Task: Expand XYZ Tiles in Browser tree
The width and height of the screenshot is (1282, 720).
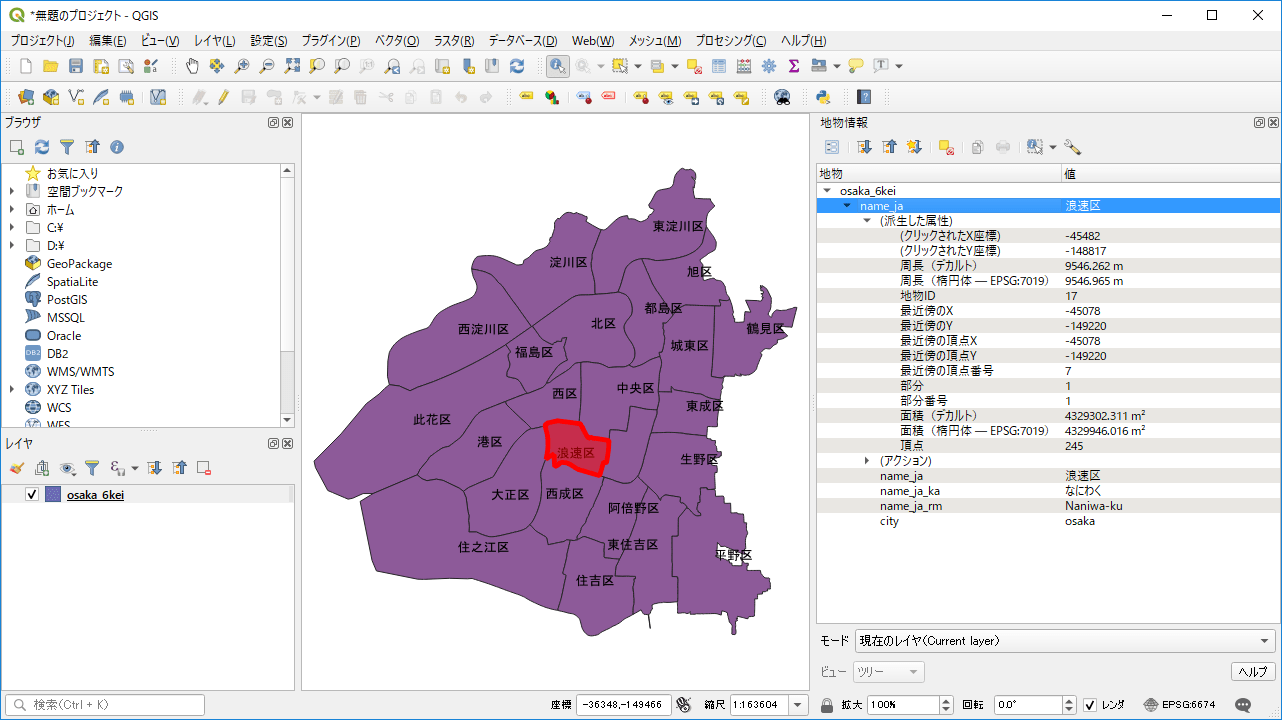Action: pos(12,390)
